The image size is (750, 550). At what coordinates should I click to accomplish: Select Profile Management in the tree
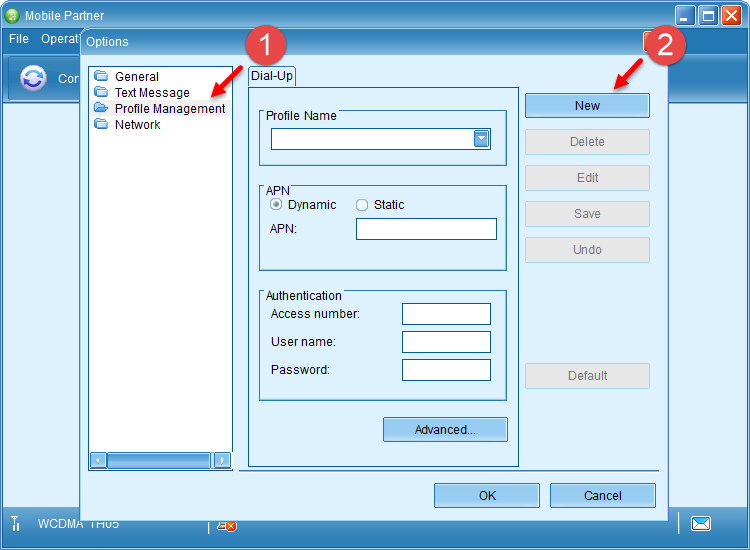tap(169, 108)
